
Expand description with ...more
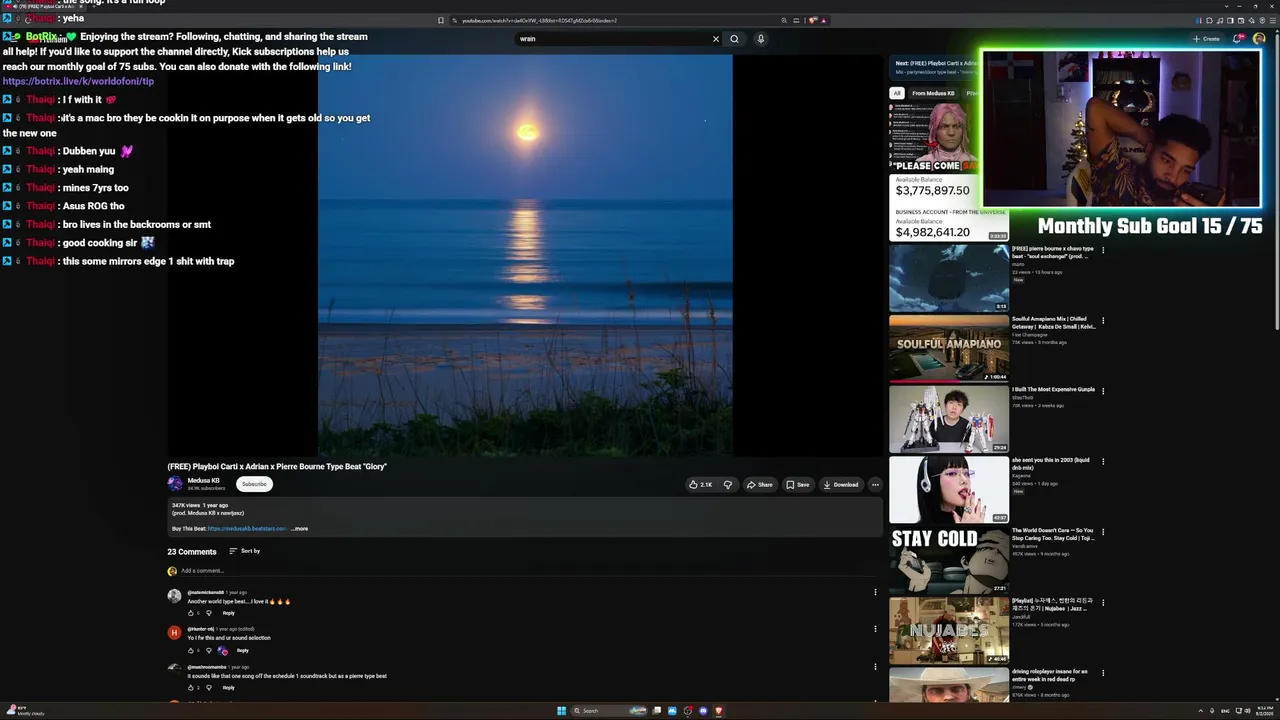pyautogui.click(x=300, y=528)
